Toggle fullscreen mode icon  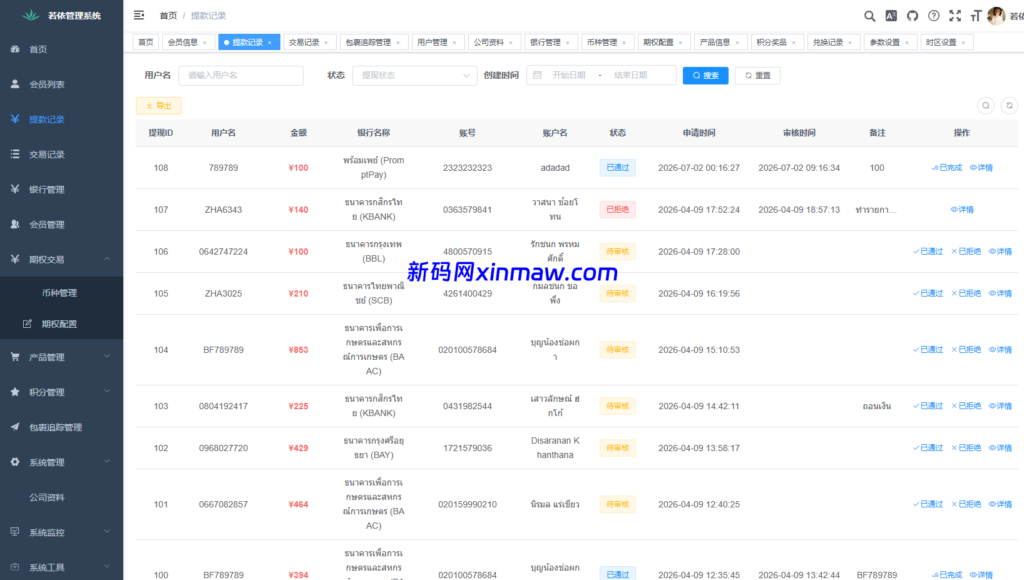955,16
